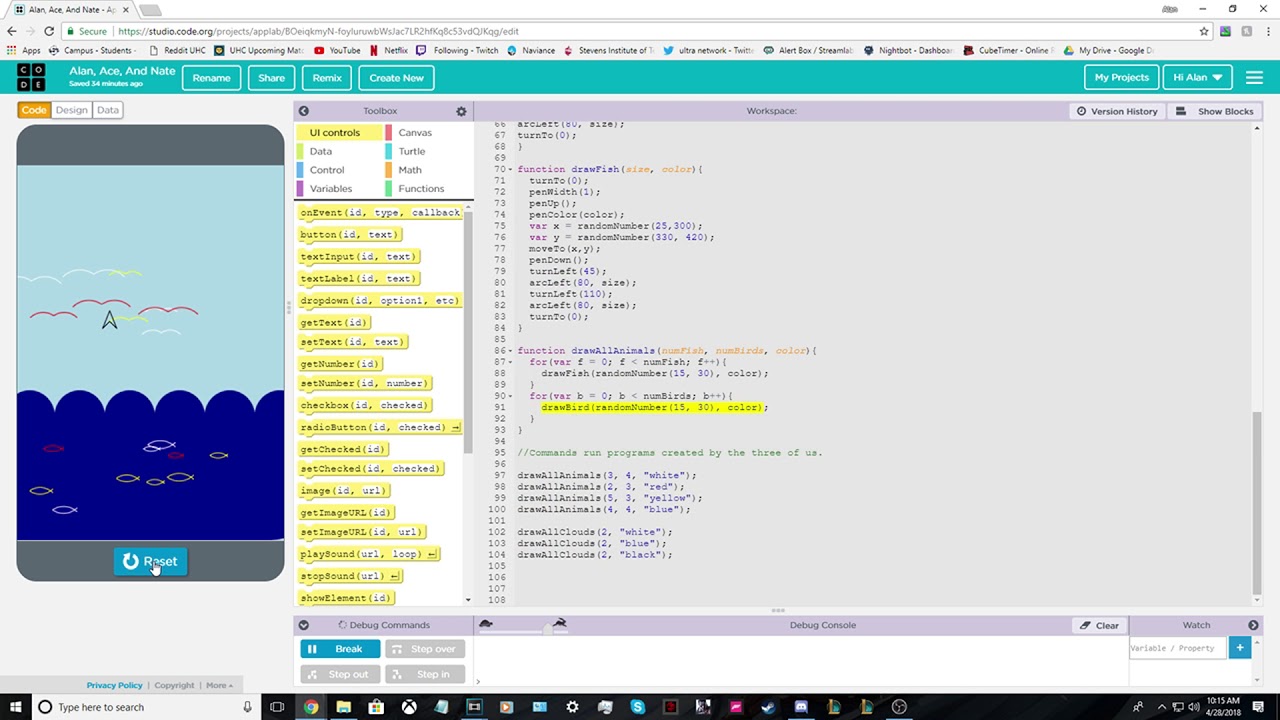Image resolution: width=1280 pixels, height=720 pixels.
Task: Select the Canvas toolbox category
Action: click(415, 133)
